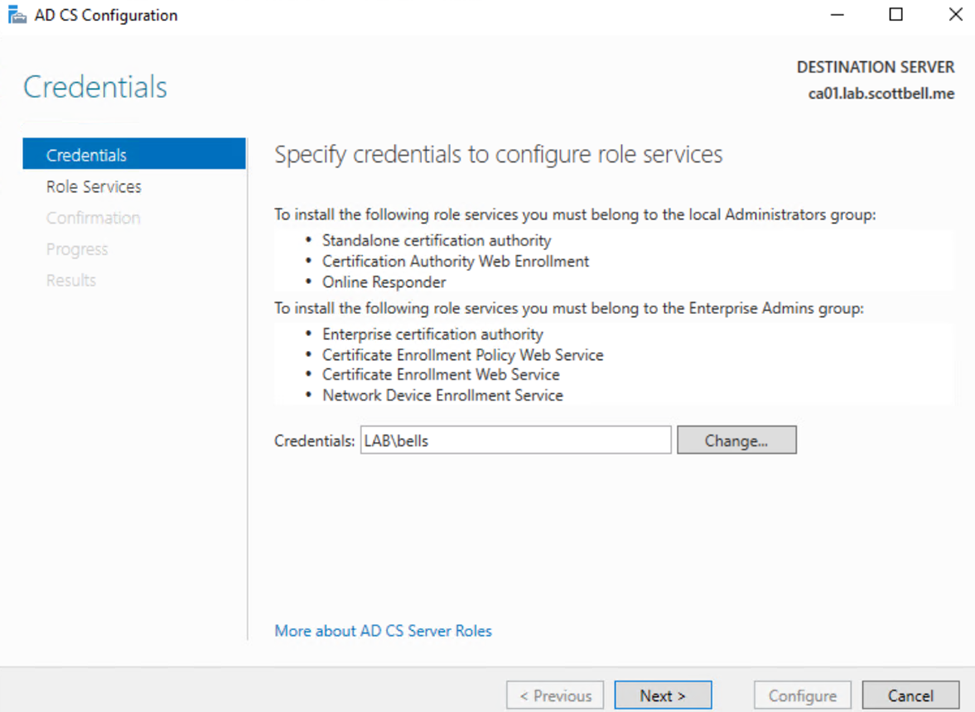
Task: Open More about AD CS Server Roles link
Action: [383, 631]
